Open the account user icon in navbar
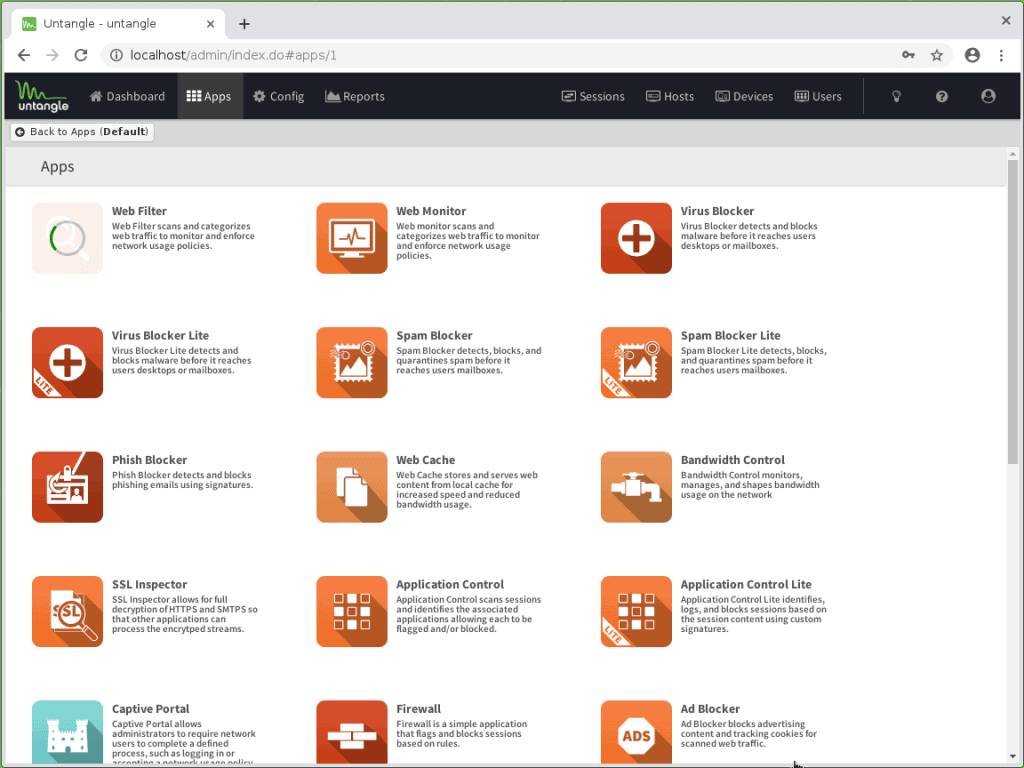 coord(988,96)
